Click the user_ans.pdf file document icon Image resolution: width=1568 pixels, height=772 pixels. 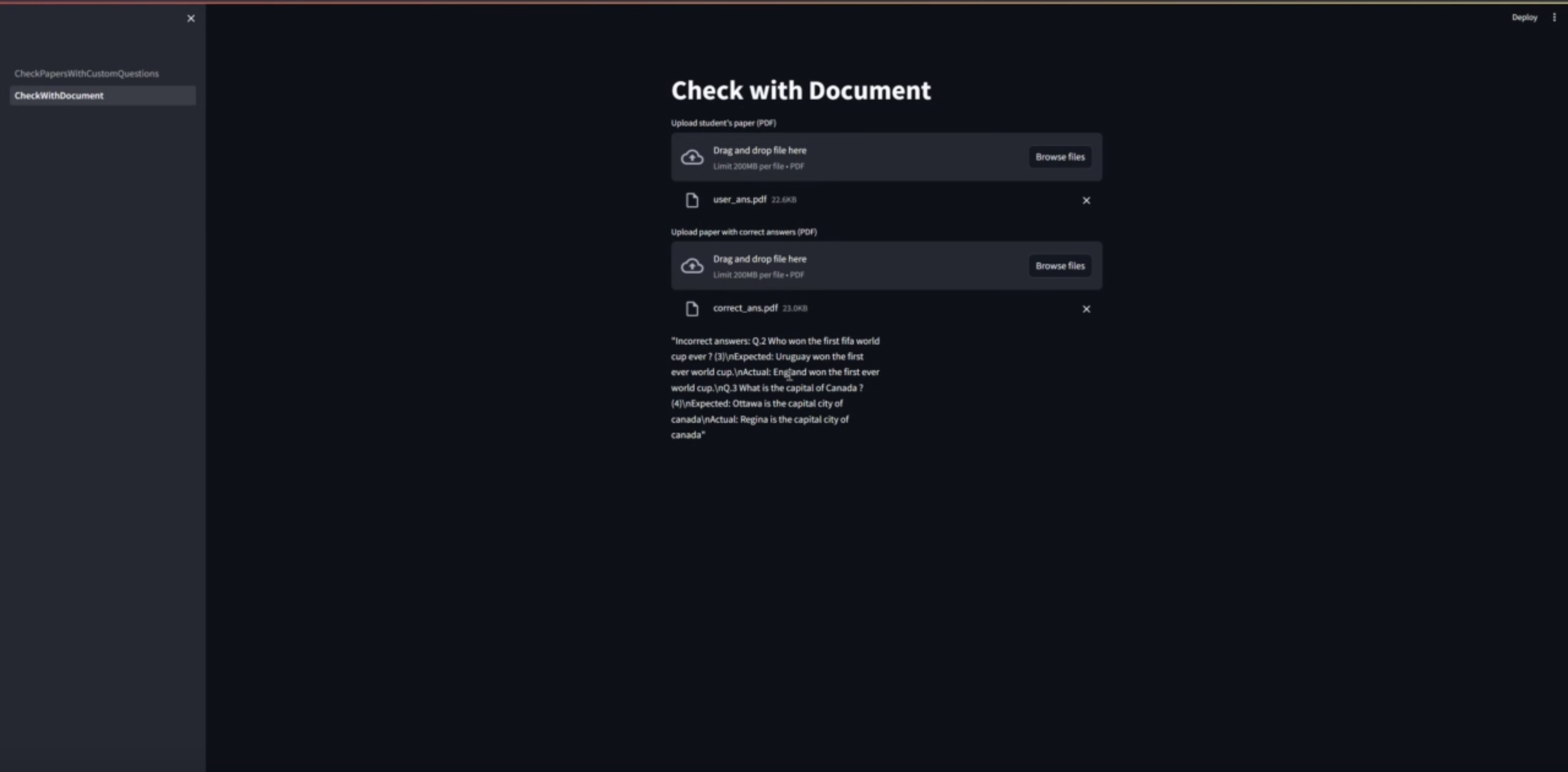[x=692, y=200]
